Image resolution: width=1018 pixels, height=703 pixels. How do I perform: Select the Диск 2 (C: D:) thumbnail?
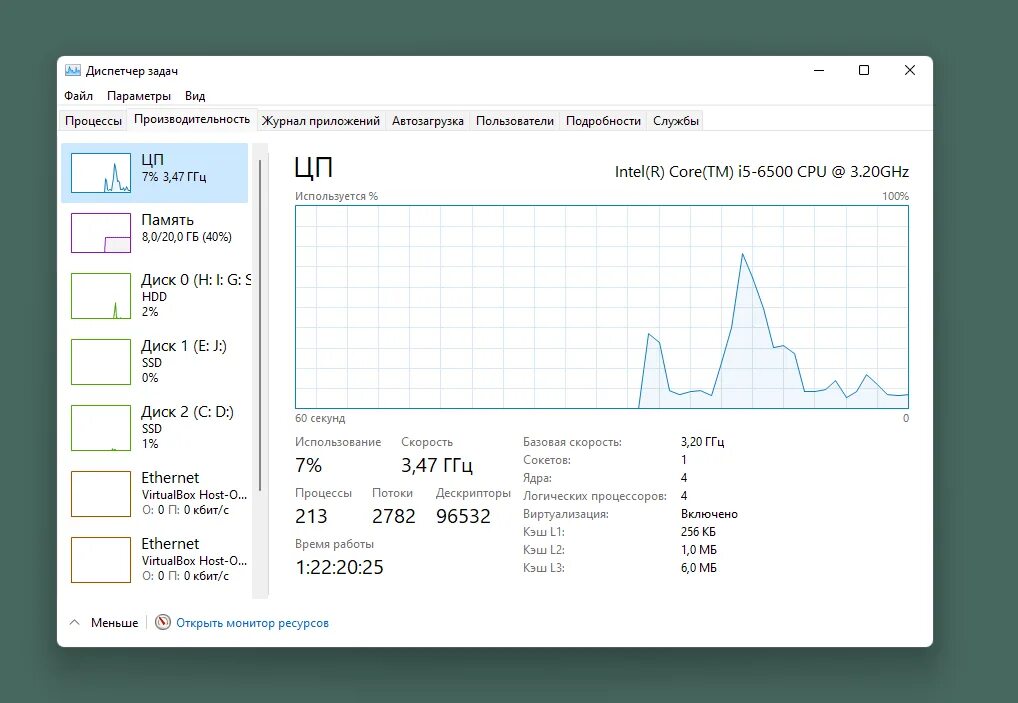(x=101, y=428)
